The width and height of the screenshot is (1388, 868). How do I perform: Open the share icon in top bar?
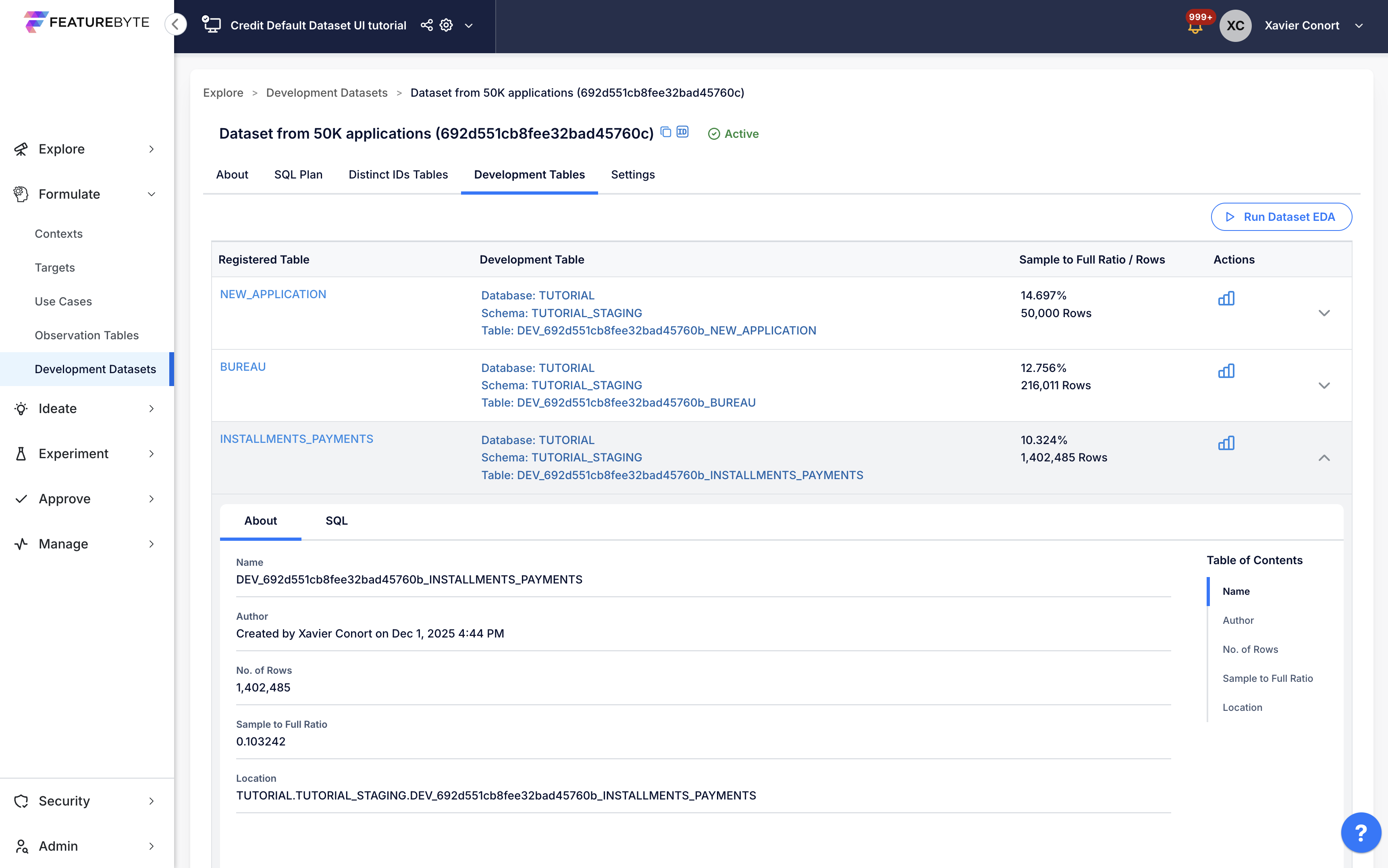click(x=426, y=25)
